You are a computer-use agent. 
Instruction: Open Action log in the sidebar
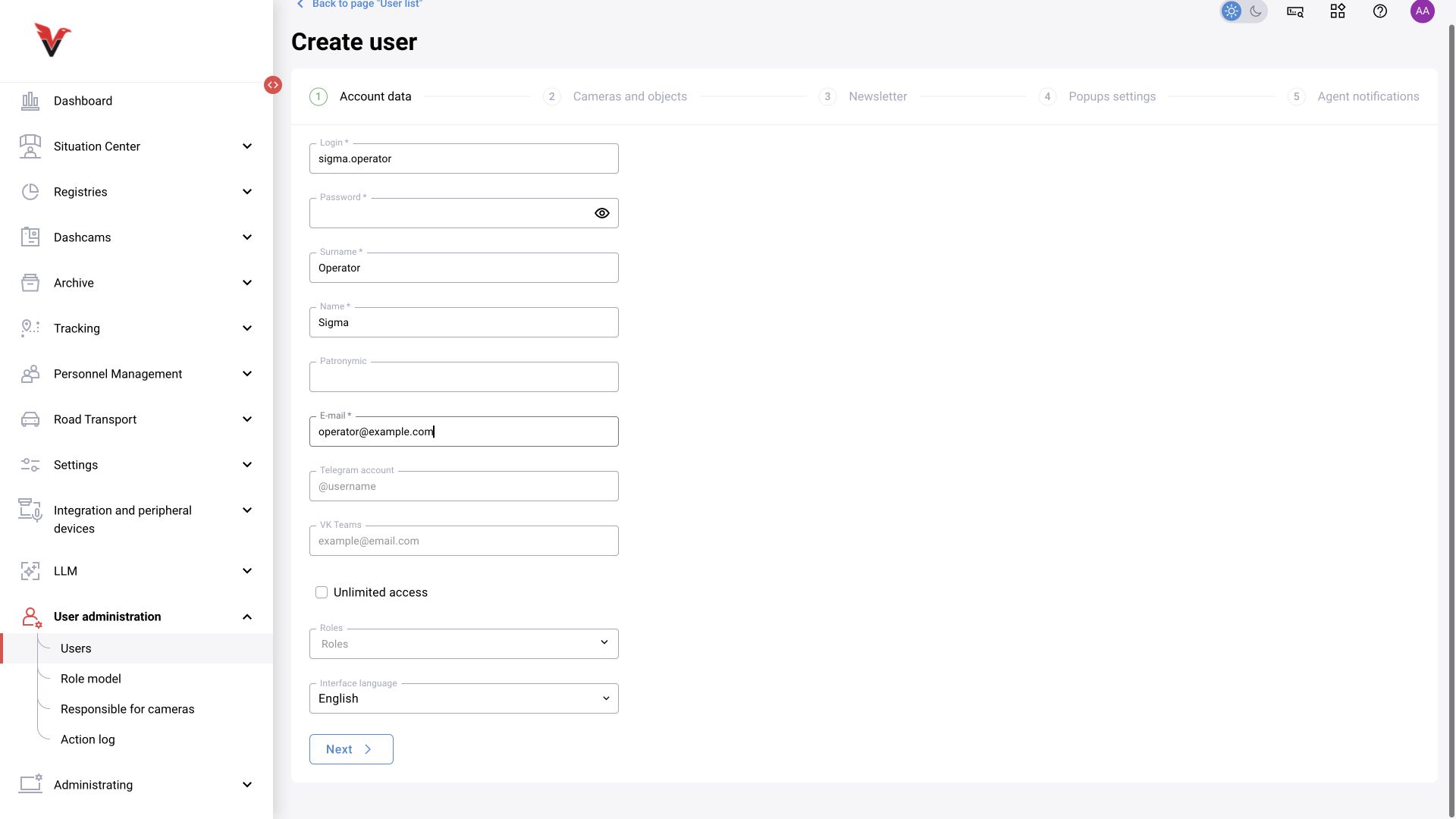pos(88,739)
